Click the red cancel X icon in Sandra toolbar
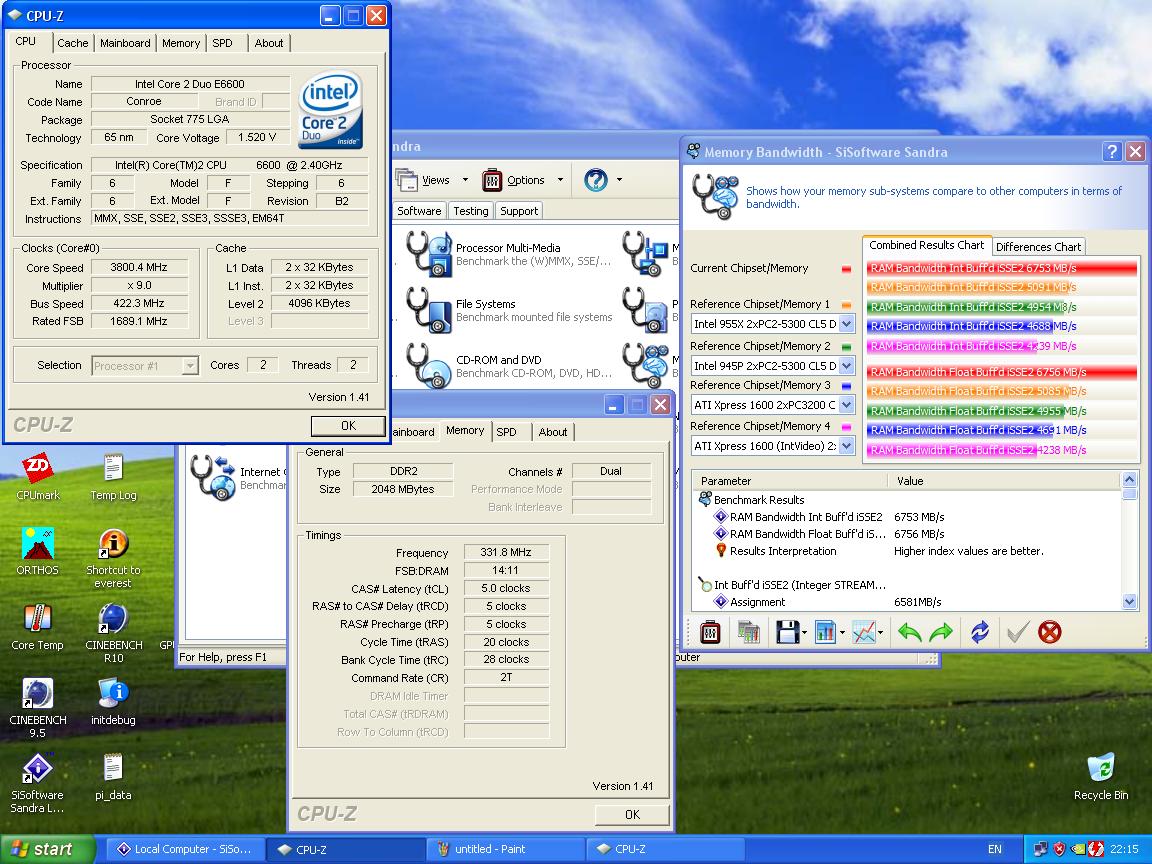Image resolution: width=1152 pixels, height=864 pixels. click(1049, 632)
